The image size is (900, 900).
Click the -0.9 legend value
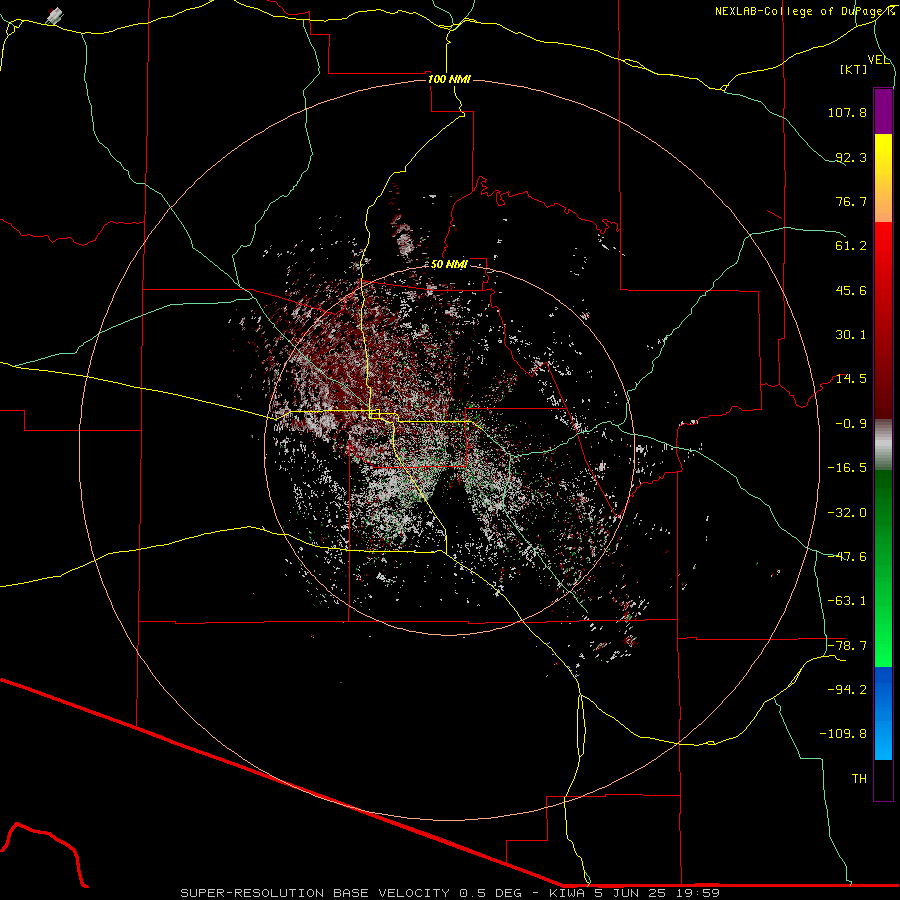[851, 424]
